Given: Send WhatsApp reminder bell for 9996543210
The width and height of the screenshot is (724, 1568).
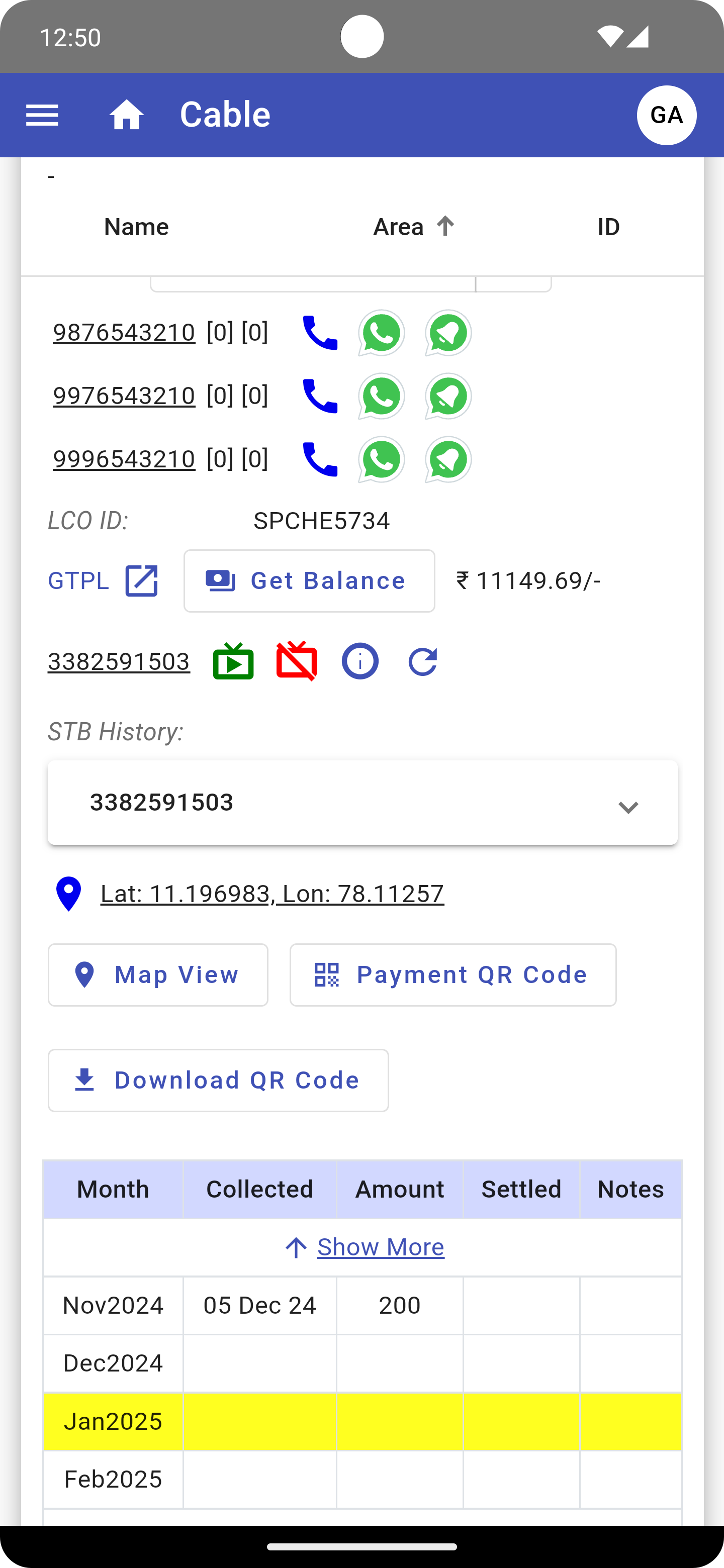Looking at the screenshot, I should click(x=448, y=459).
